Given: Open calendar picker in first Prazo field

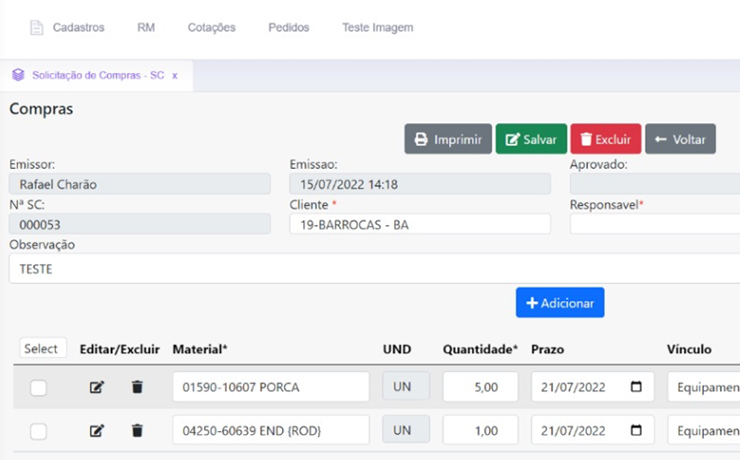Looking at the screenshot, I should click(x=636, y=387).
